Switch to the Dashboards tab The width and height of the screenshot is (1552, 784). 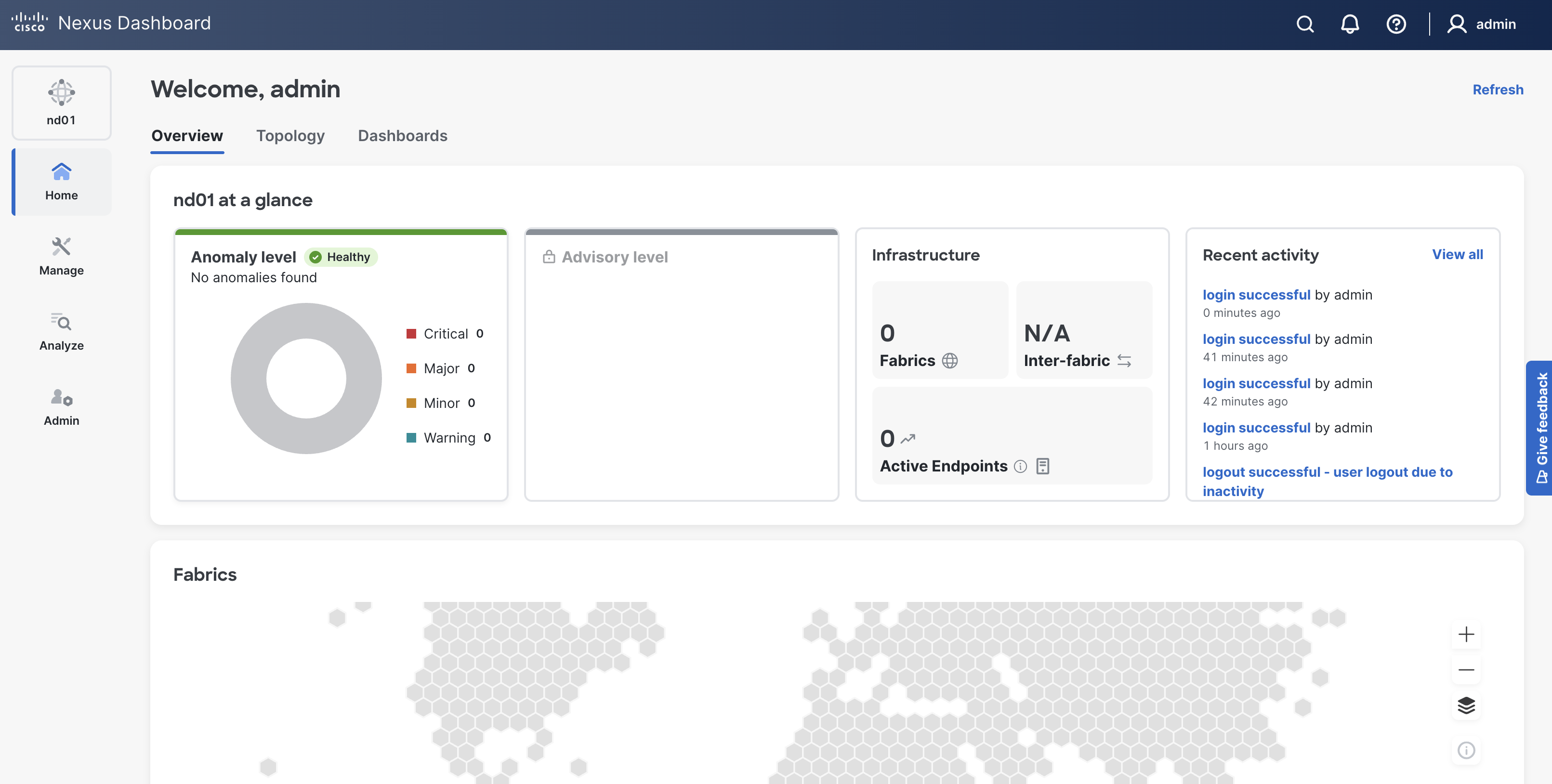pyautogui.click(x=403, y=135)
